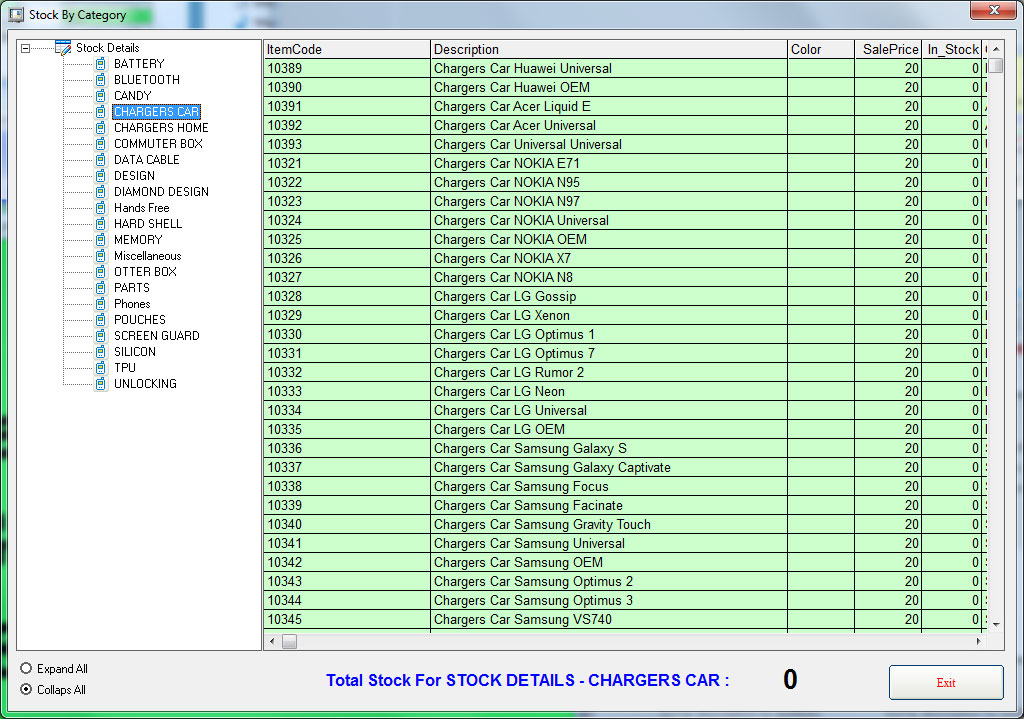This screenshot has width=1024, height=719.
Task: Select the DATA CABLE category
Action: pos(147,160)
